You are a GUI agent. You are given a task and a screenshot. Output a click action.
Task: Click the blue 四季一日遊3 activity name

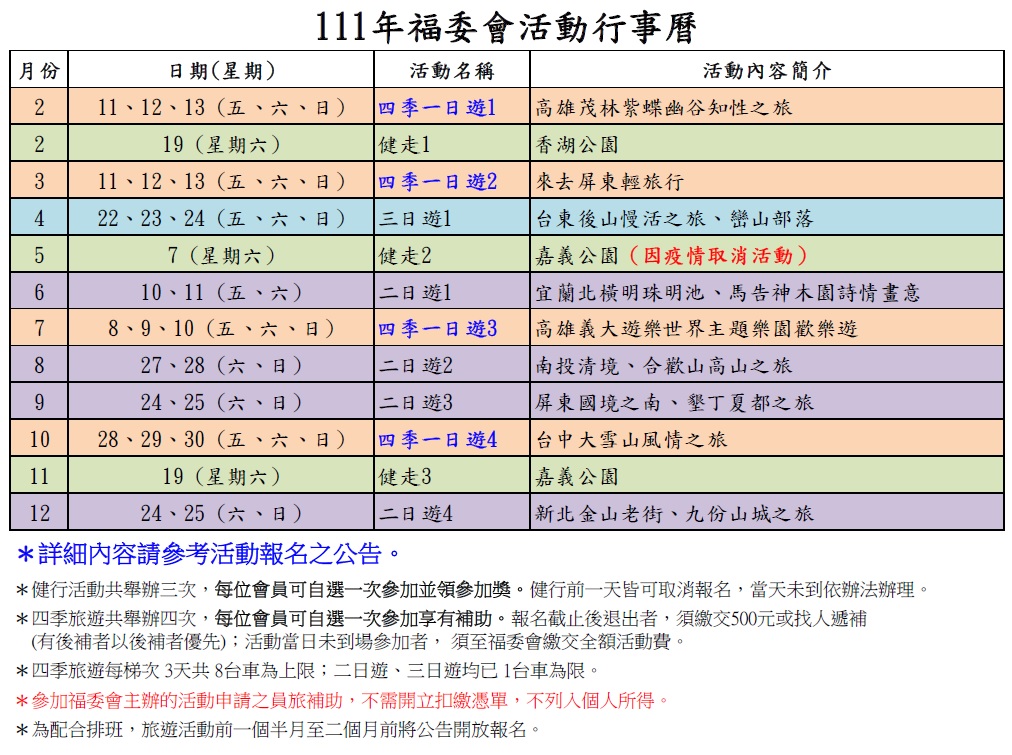437,329
